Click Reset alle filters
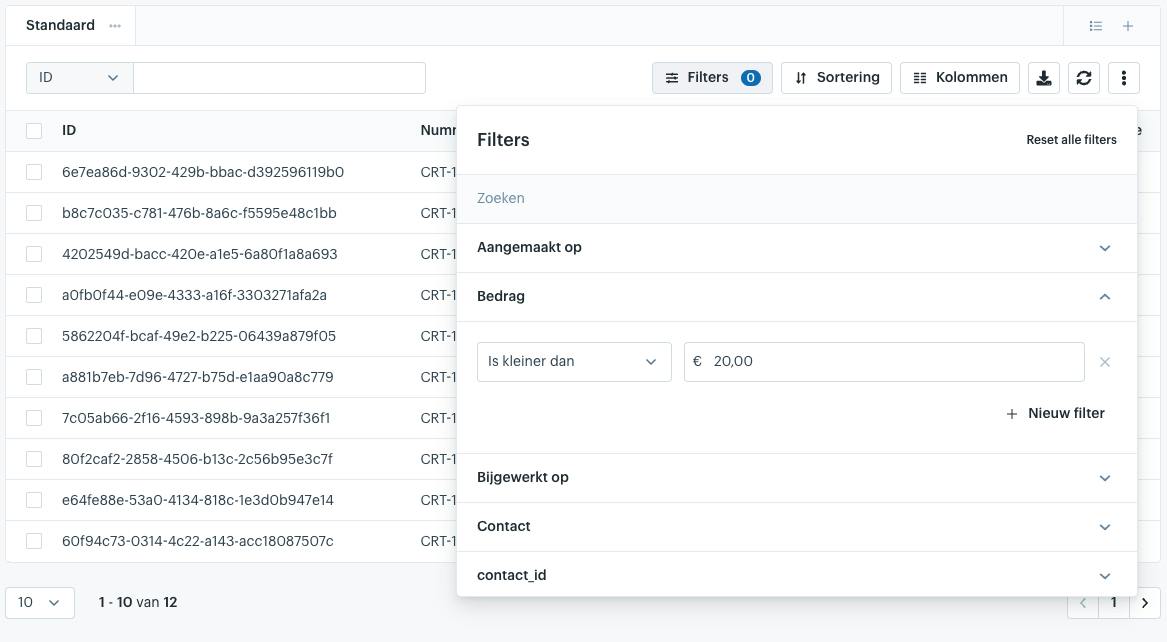The width and height of the screenshot is (1167, 642). [1071, 140]
